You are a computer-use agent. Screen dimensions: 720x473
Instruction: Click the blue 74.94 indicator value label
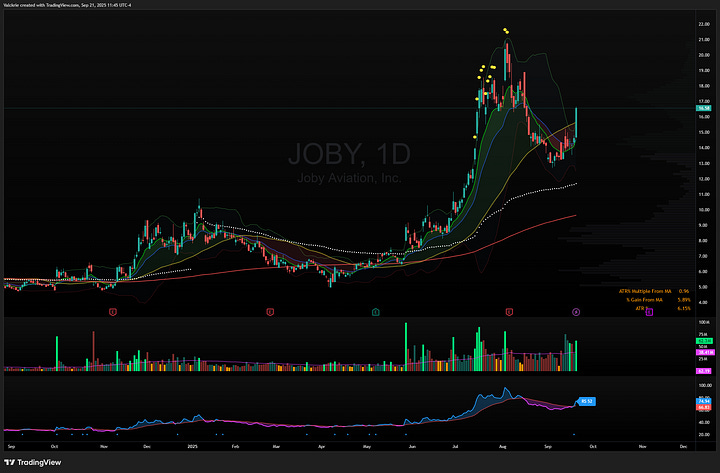point(703,401)
